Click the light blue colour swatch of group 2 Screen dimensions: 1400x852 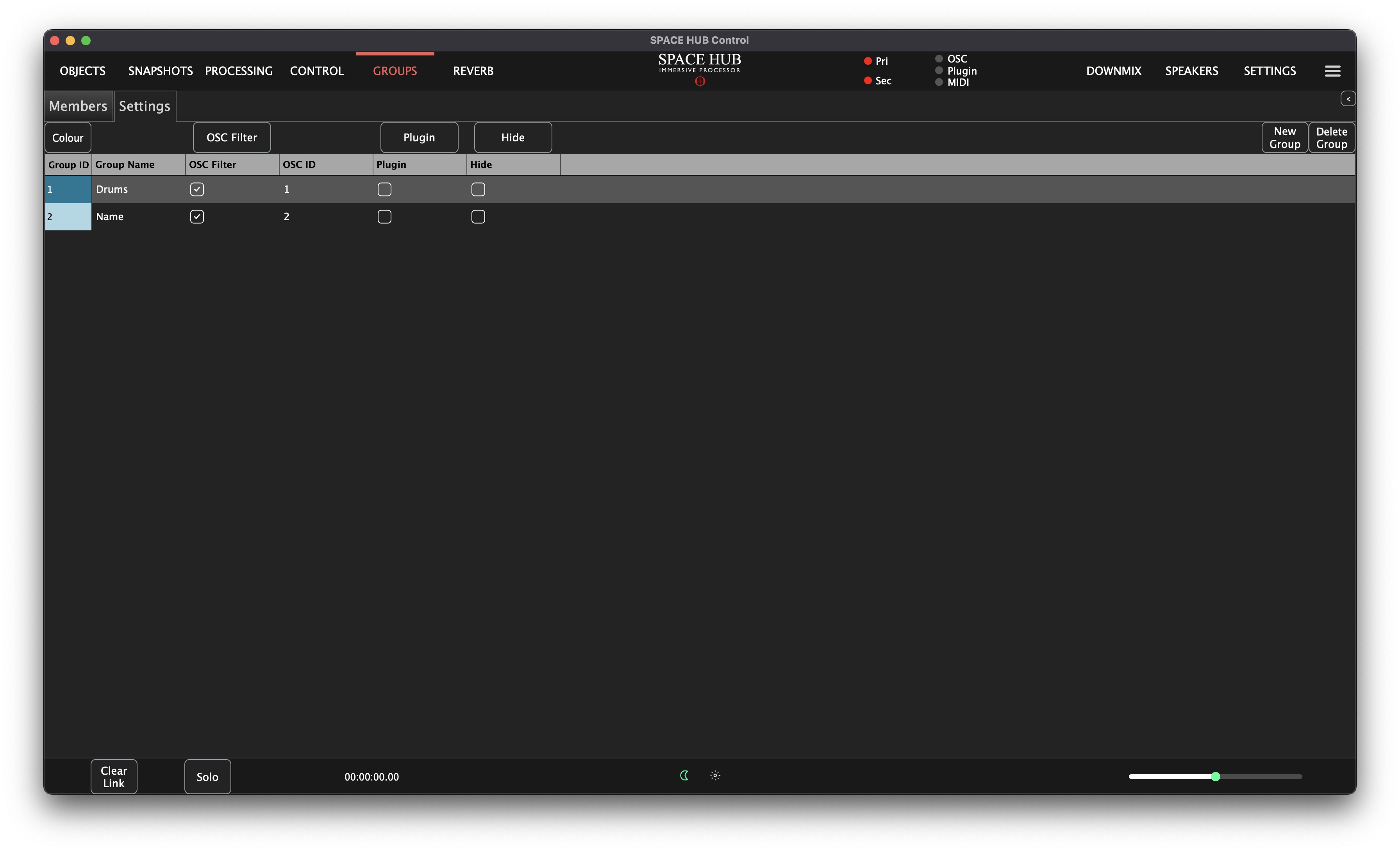click(x=68, y=216)
